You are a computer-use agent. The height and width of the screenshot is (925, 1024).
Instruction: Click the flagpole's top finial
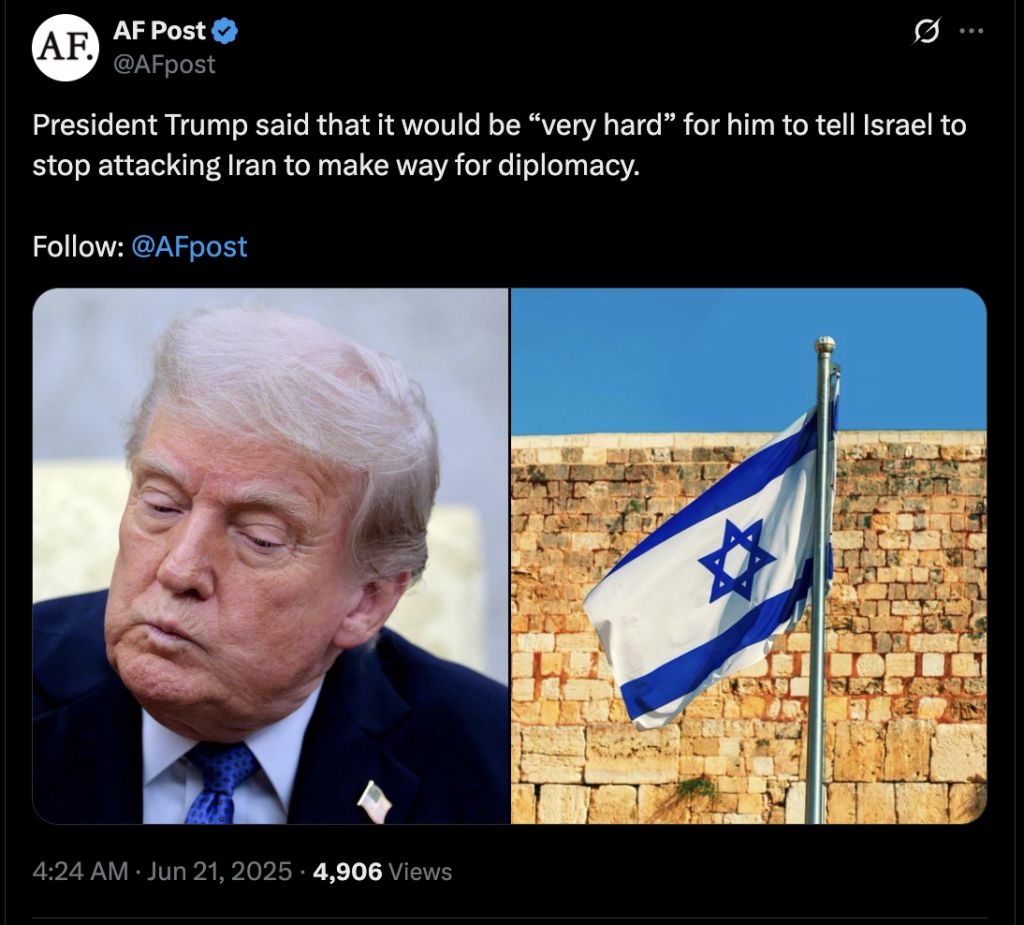tap(825, 346)
